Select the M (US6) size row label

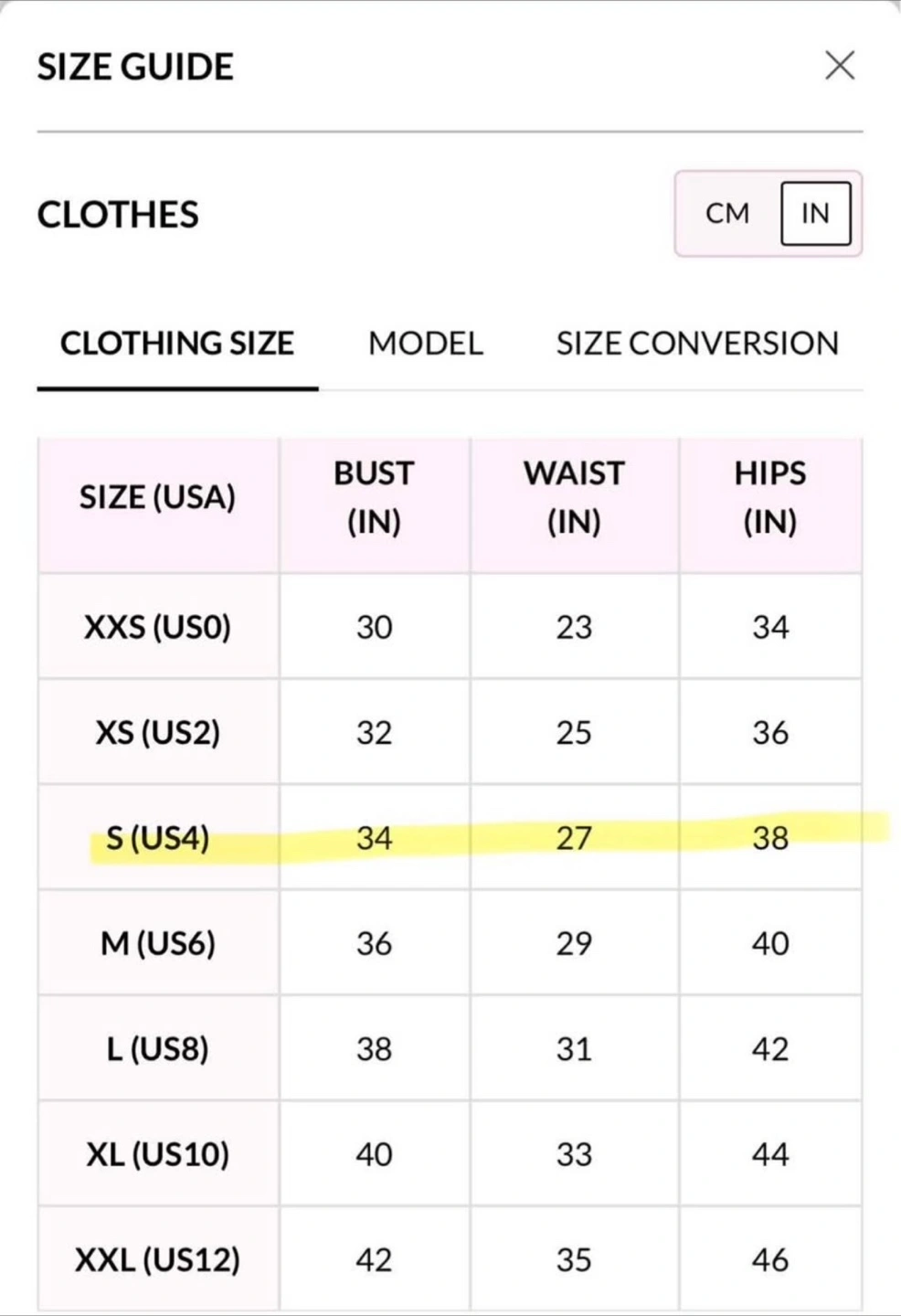[x=158, y=943]
